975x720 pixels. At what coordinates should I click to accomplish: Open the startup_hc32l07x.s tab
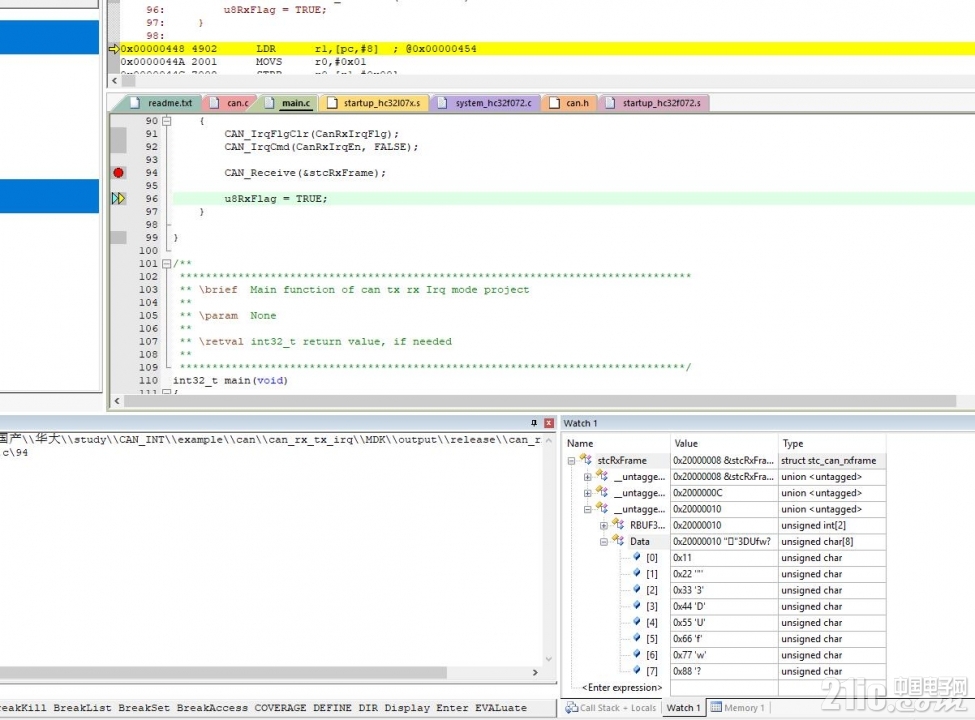[x=375, y=103]
